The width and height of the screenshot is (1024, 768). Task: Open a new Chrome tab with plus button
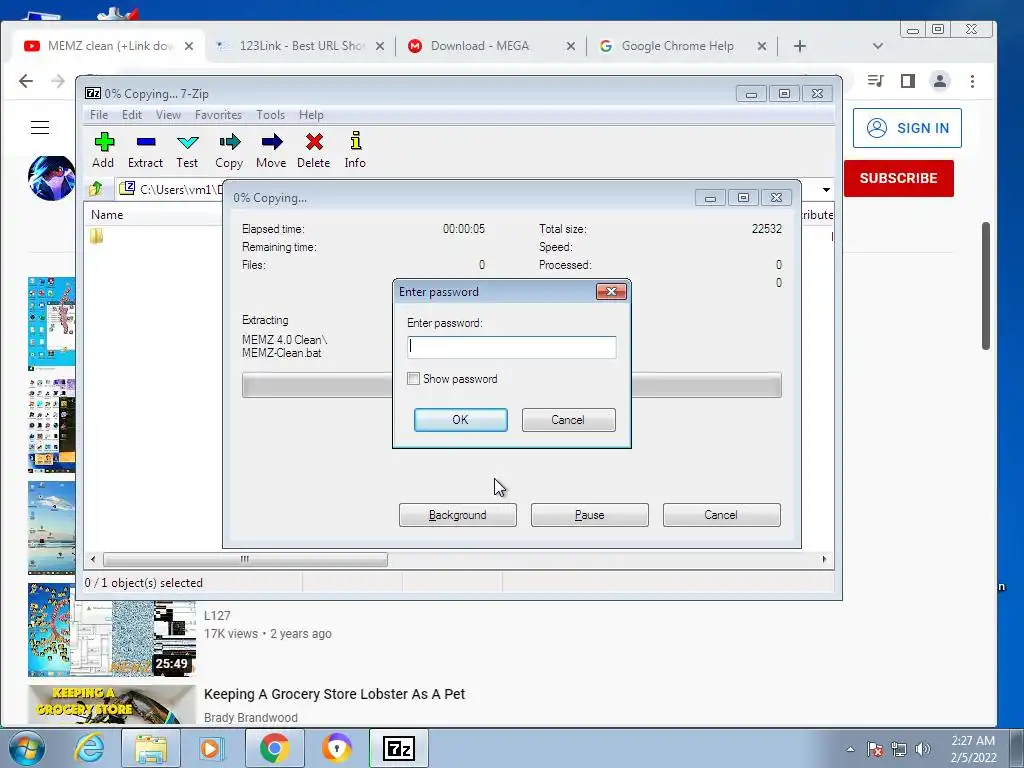[x=800, y=46]
